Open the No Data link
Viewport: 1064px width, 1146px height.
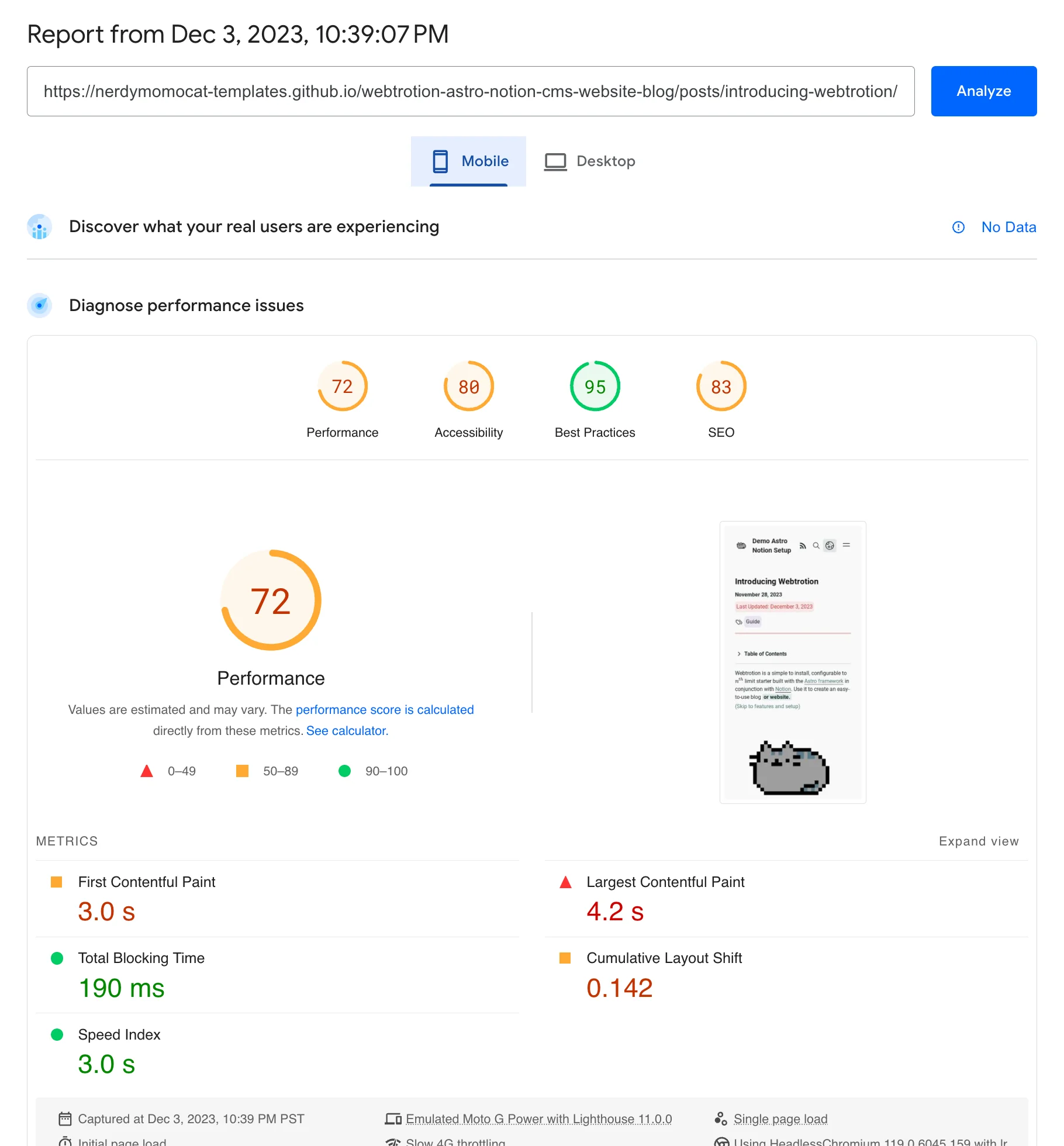(x=1008, y=227)
